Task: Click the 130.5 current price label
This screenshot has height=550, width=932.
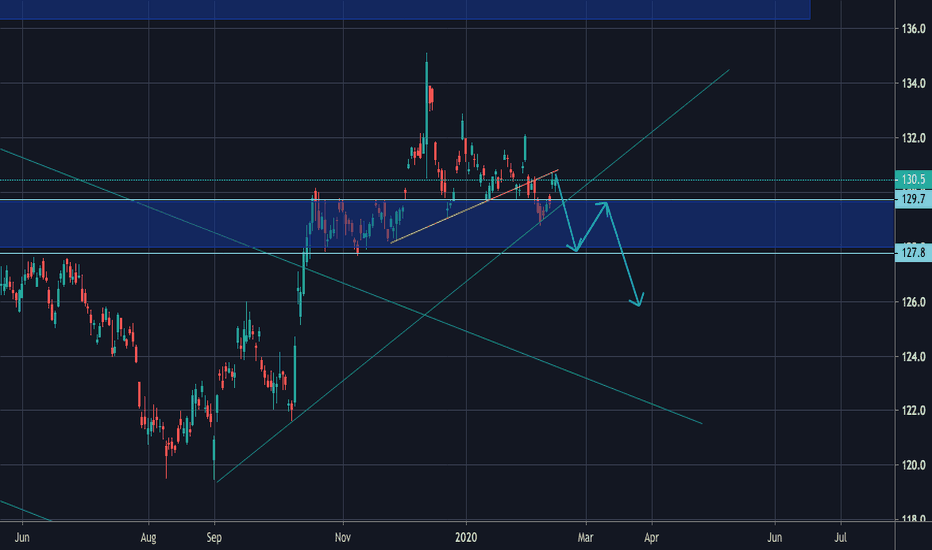Action: [x=913, y=179]
